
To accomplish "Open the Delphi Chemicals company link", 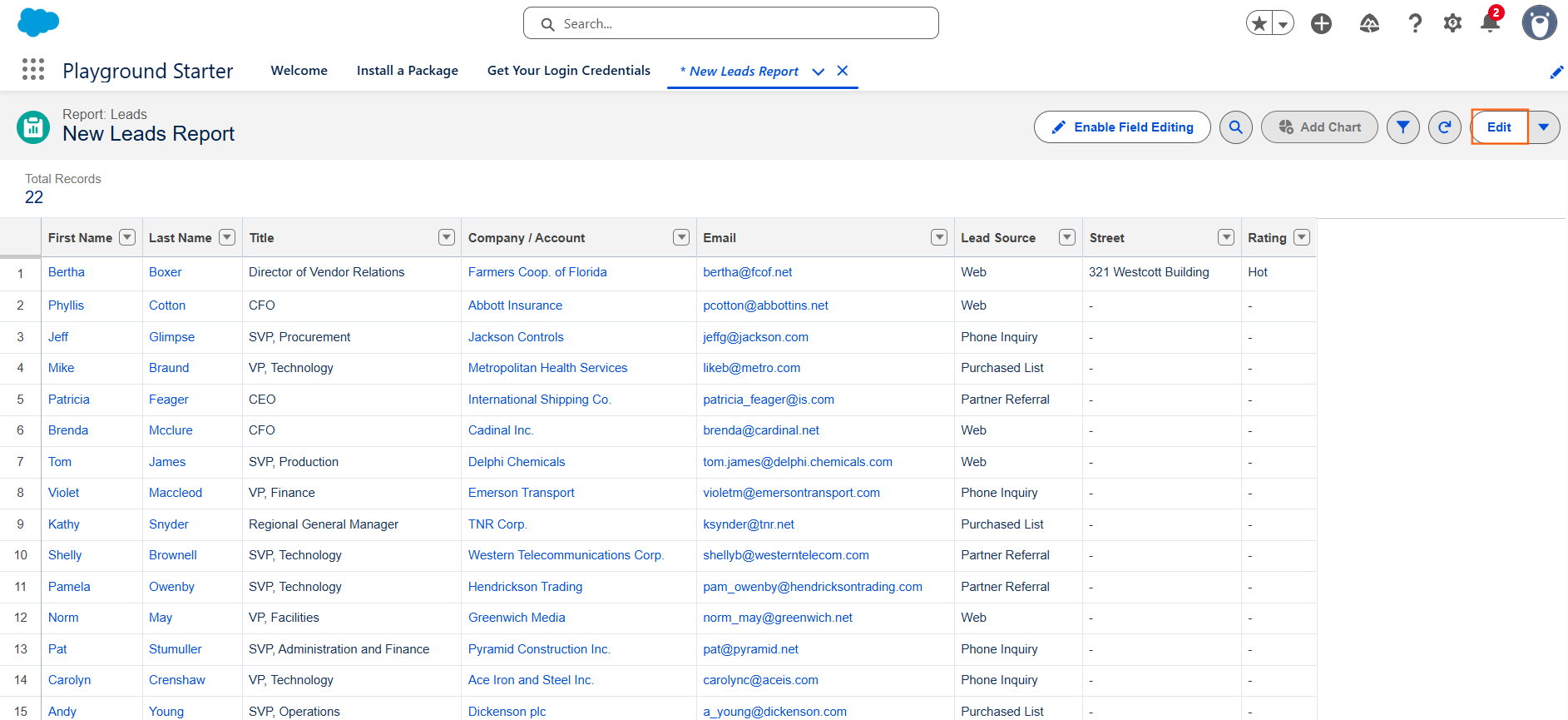I will 517,462.
